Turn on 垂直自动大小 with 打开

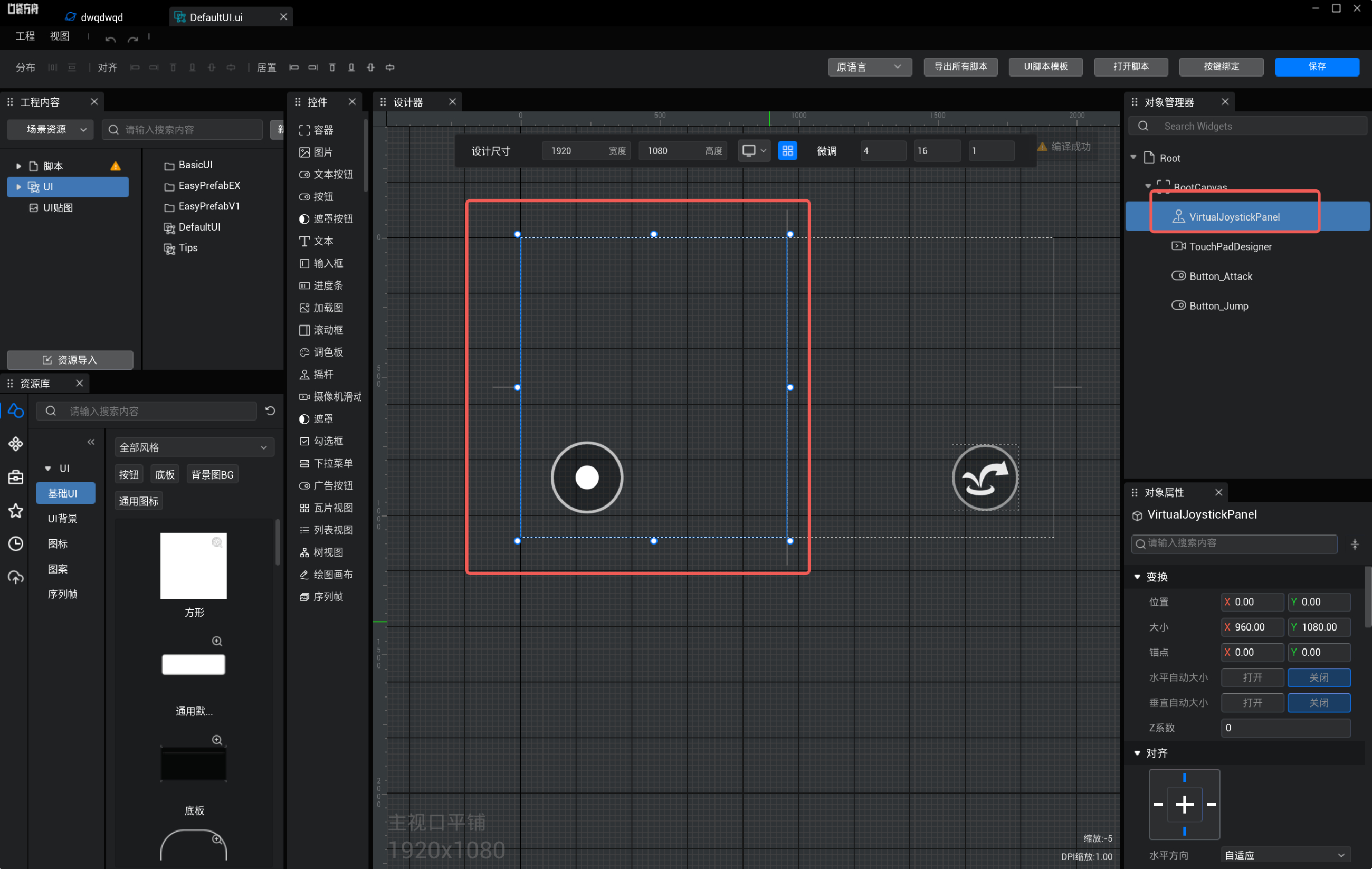[x=1252, y=703]
